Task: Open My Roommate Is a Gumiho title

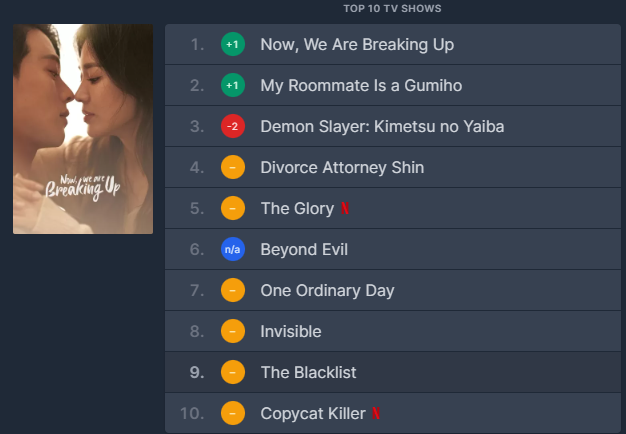Action: [360, 86]
